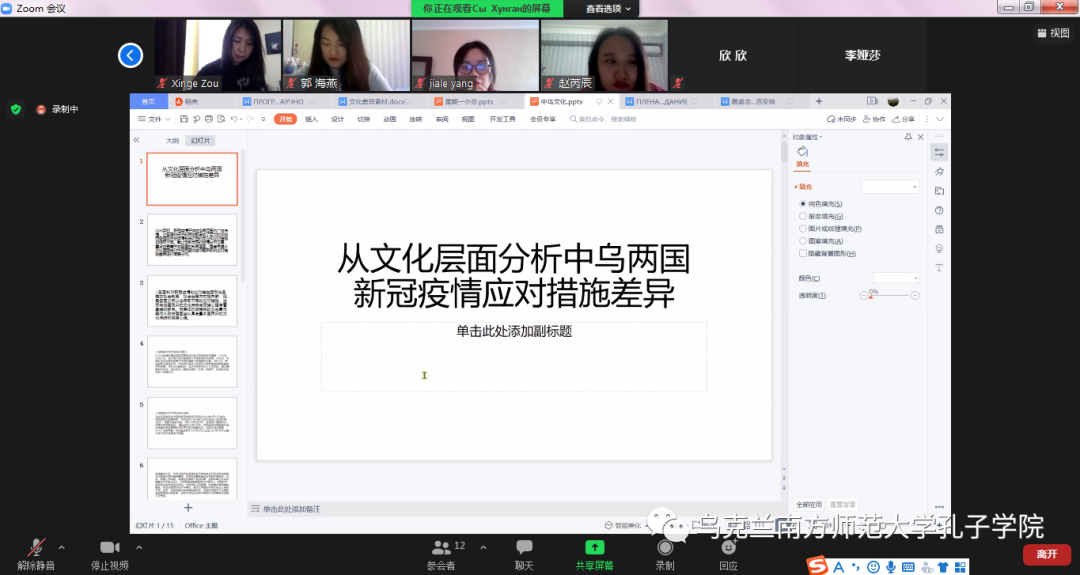Click the 透明度 transparency slider handle
This screenshot has height=575, width=1080.
tap(871, 296)
